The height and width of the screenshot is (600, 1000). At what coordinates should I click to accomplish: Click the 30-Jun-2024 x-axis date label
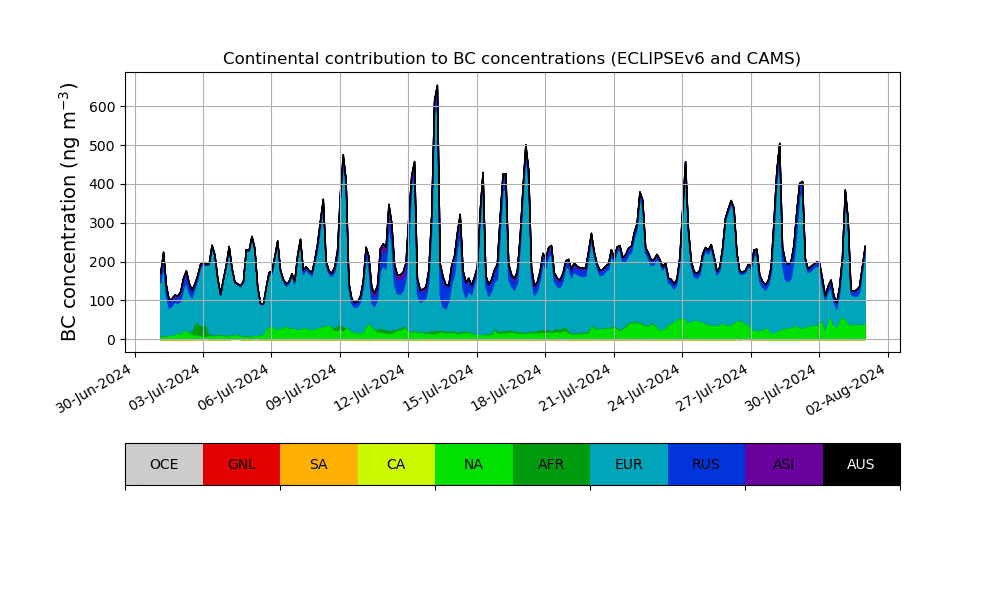(x=96, y=390)
